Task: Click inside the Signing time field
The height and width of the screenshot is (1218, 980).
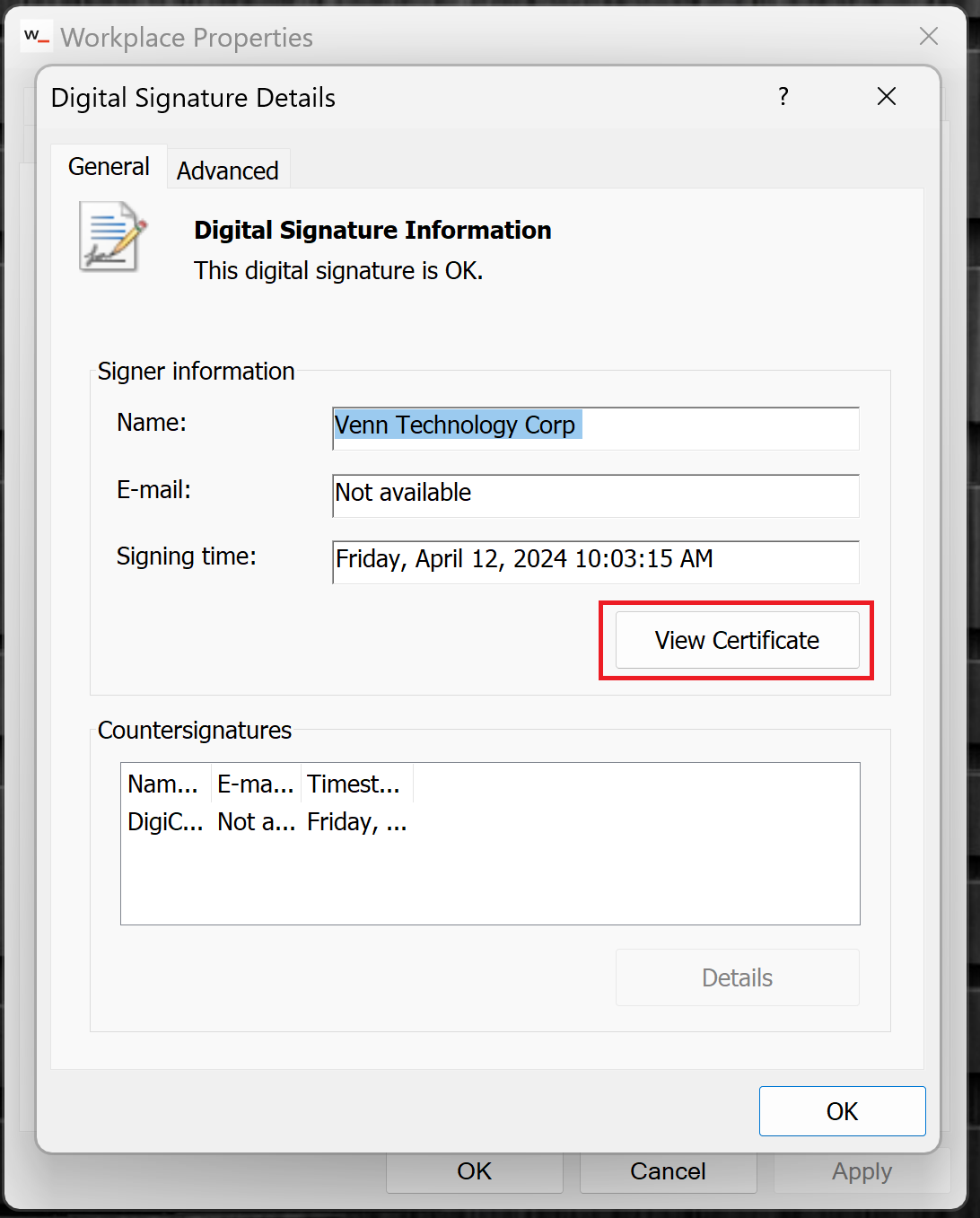Action: 595,561
